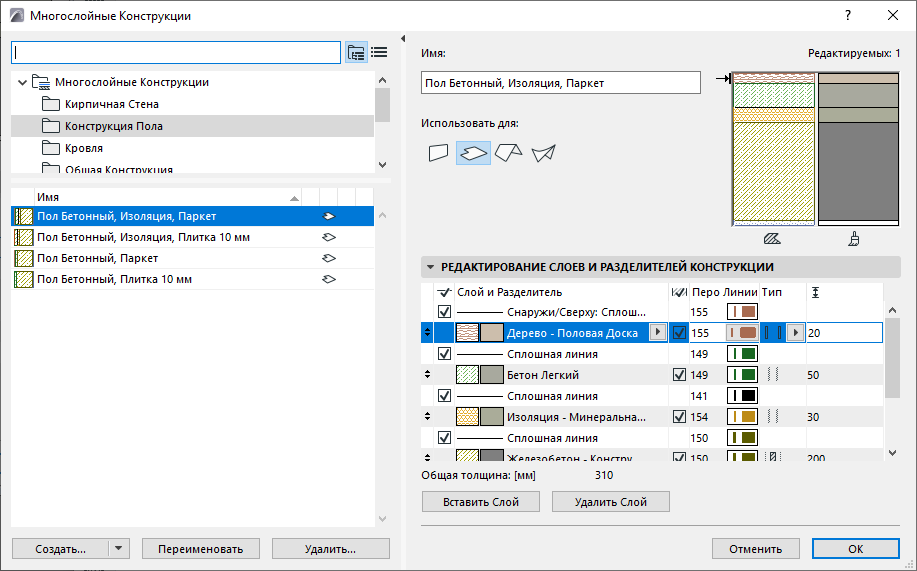Image resolution: width=917 pixels, height=571 pixels.
Task: Confirm dialog with OK button
Action: pos(856,549)
